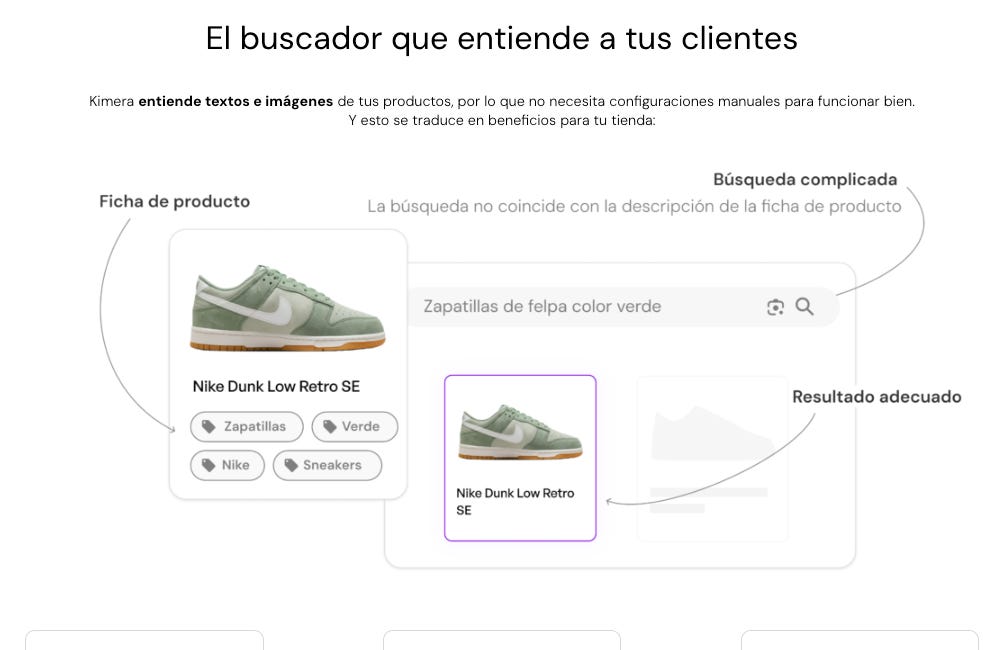Screen dimensions: 1004x650
Task: Click the tag icon inside Sneakers chip
Action: pos(291,466)
